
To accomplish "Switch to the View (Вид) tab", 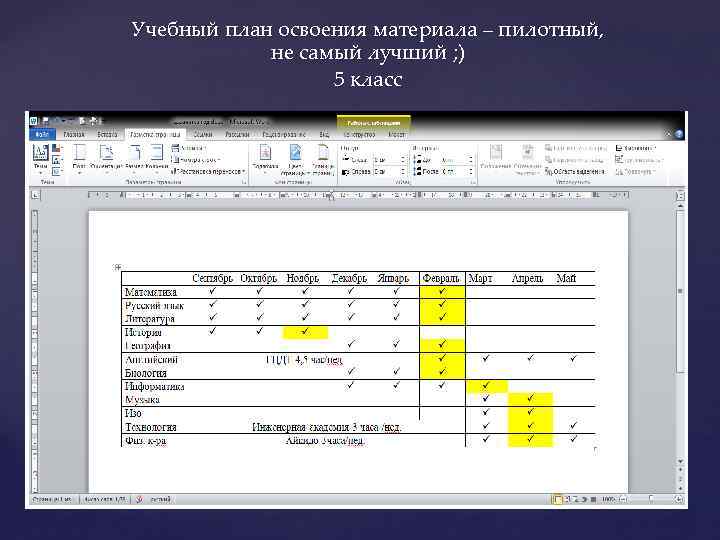I will coord(324,134).
